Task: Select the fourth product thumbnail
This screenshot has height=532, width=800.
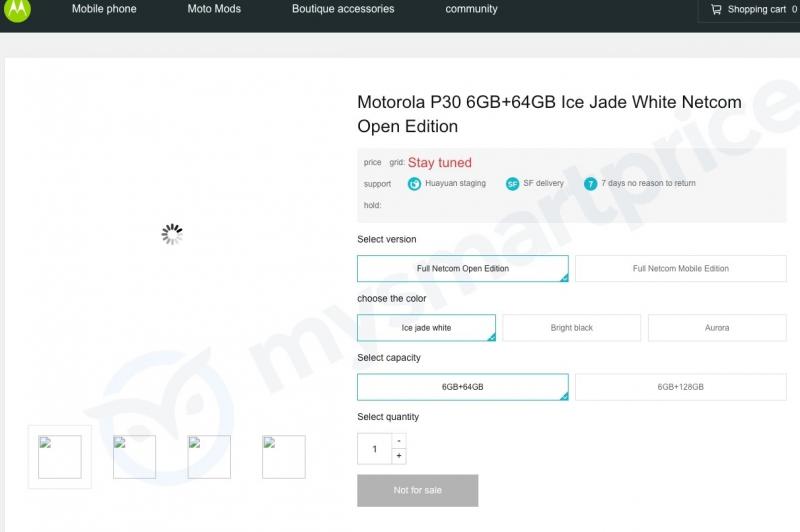Action: pyautogui.click(x=283, y=457)
